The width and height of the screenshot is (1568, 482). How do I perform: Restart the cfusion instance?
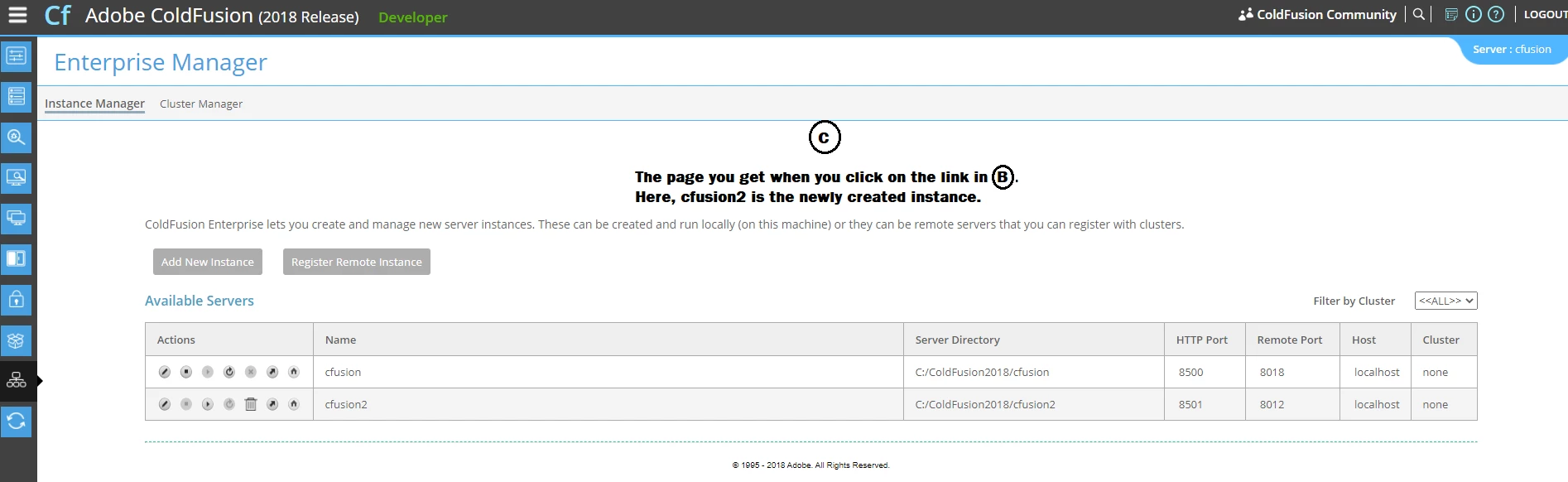[229, 372]
